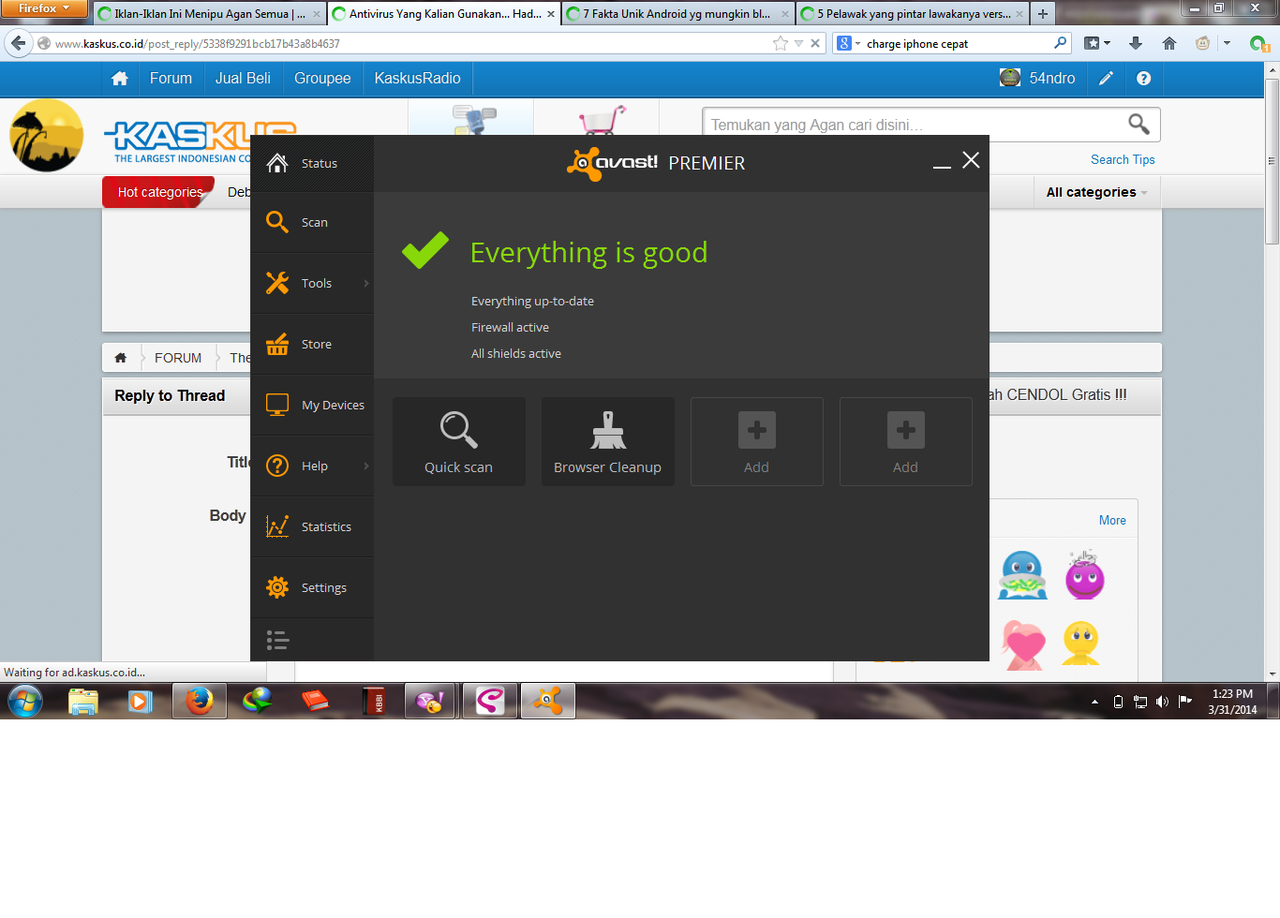Screen dimensions: 1280x918
Task: Go to FORUM in breadcrumb
Action: 178,358
